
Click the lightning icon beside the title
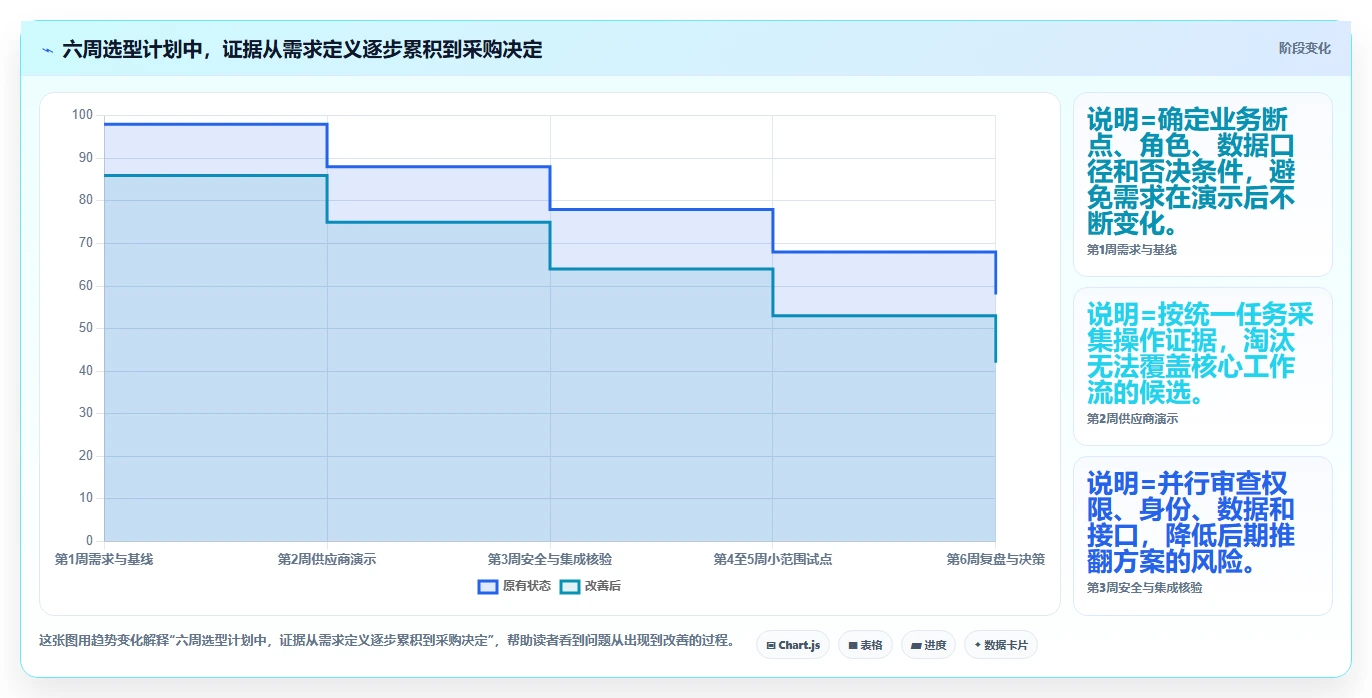click(48, 49)
